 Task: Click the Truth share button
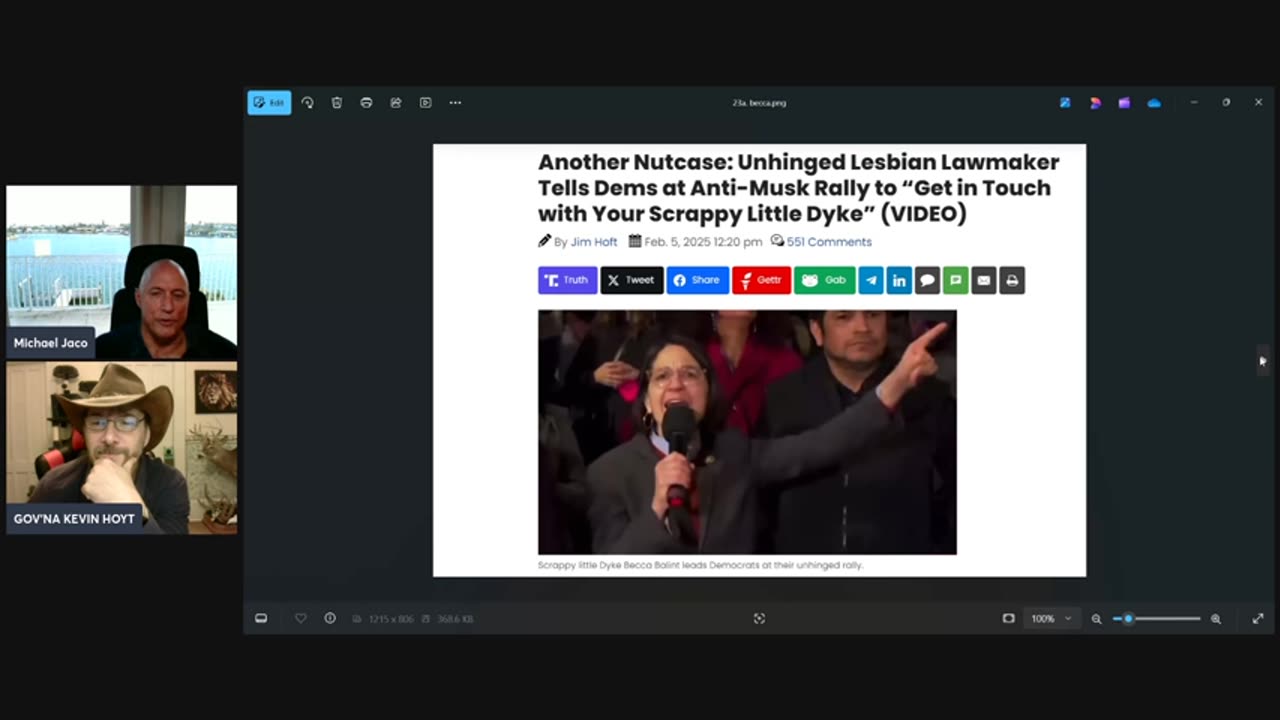(x=567, y=280)
